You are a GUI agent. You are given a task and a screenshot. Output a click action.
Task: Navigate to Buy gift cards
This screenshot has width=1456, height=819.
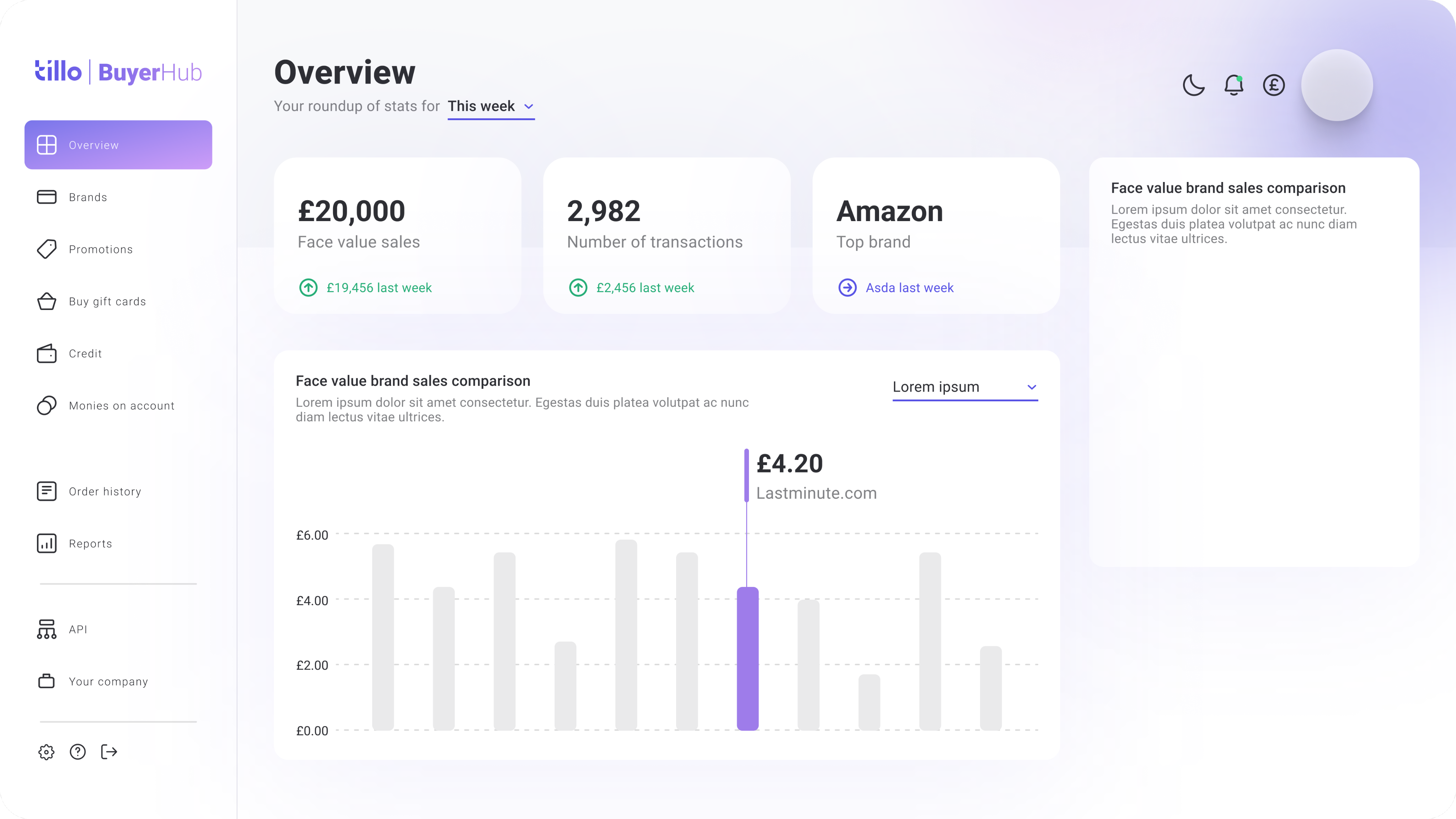[x=107, y=301]
